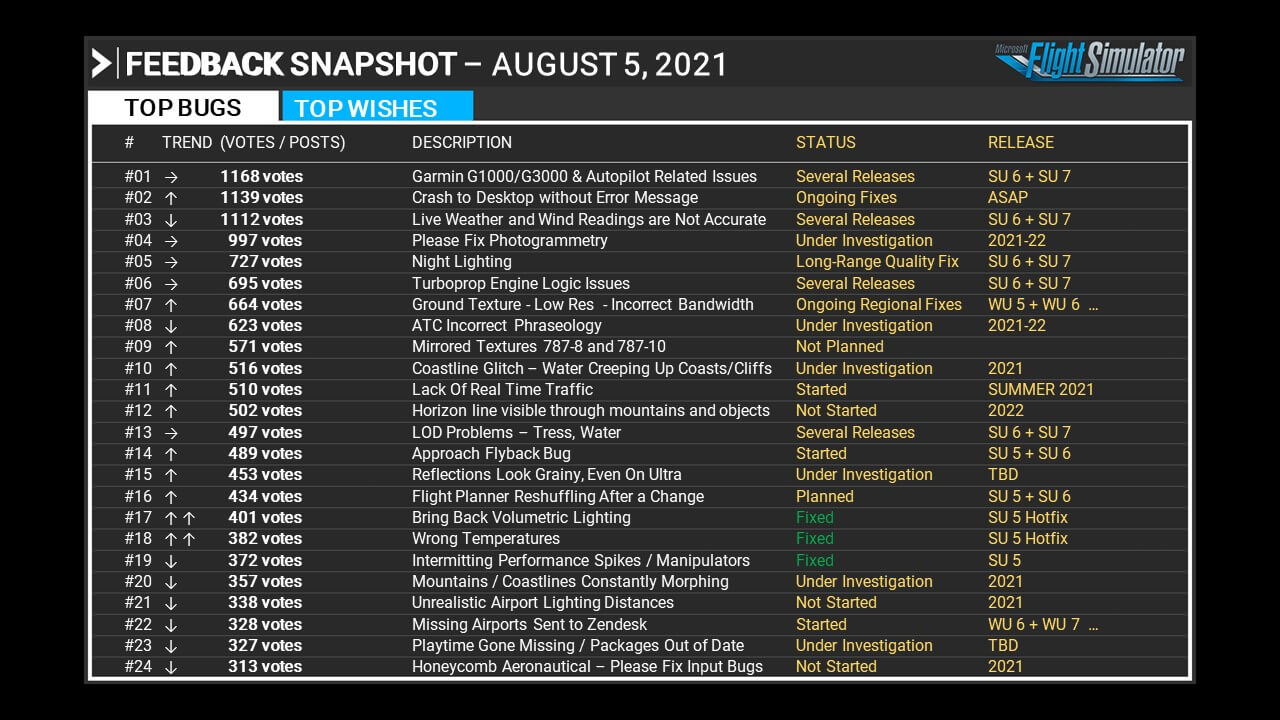
Task: Click the down-arrow trend icon for #23
Action: 171,646
